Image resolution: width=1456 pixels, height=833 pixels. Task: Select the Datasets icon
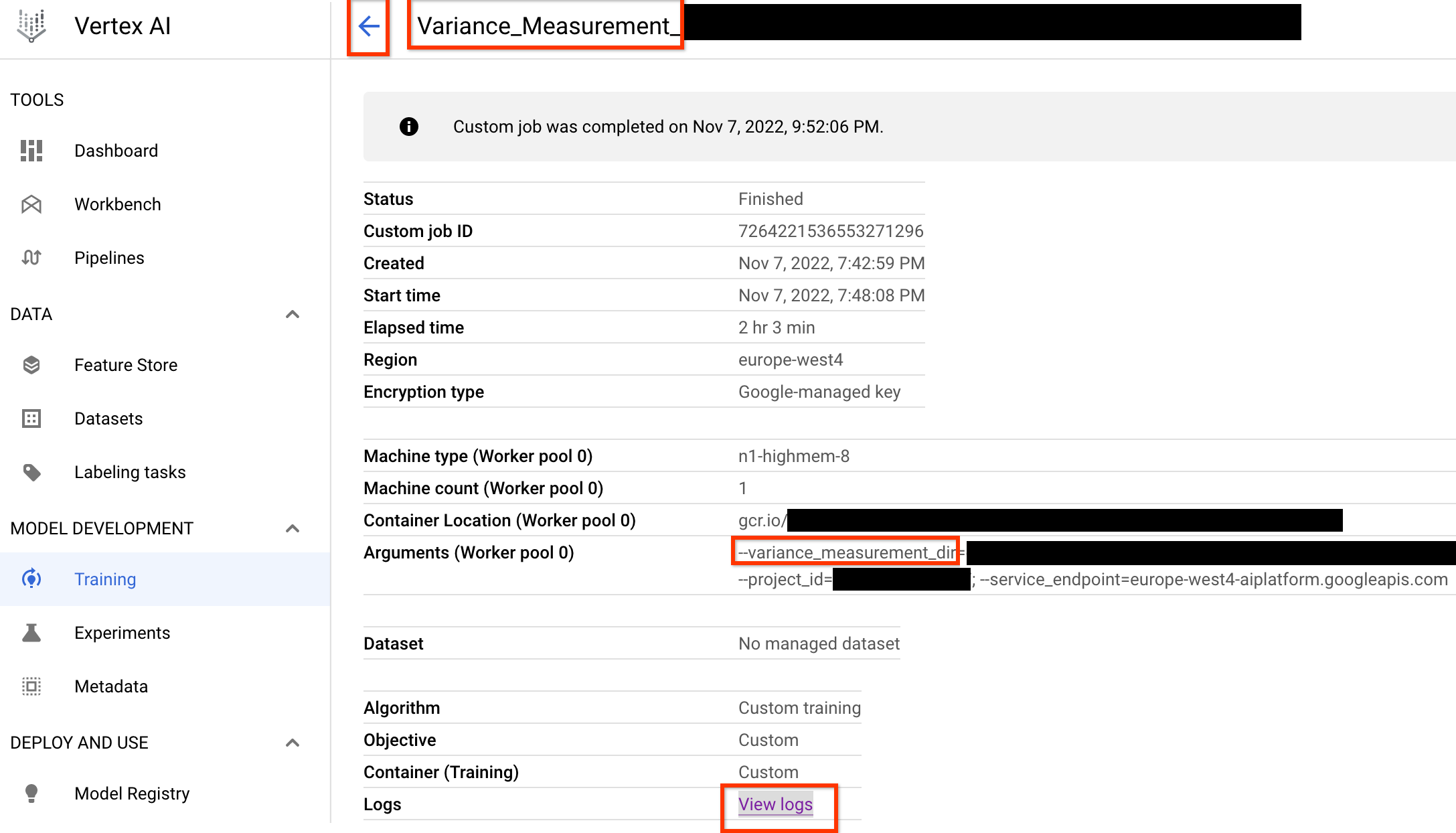[31, 418]
